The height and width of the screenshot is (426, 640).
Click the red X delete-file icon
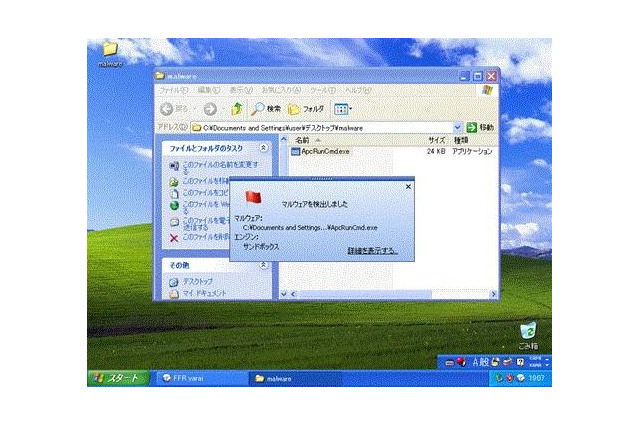pyautogui.click(x=174, y=238)
